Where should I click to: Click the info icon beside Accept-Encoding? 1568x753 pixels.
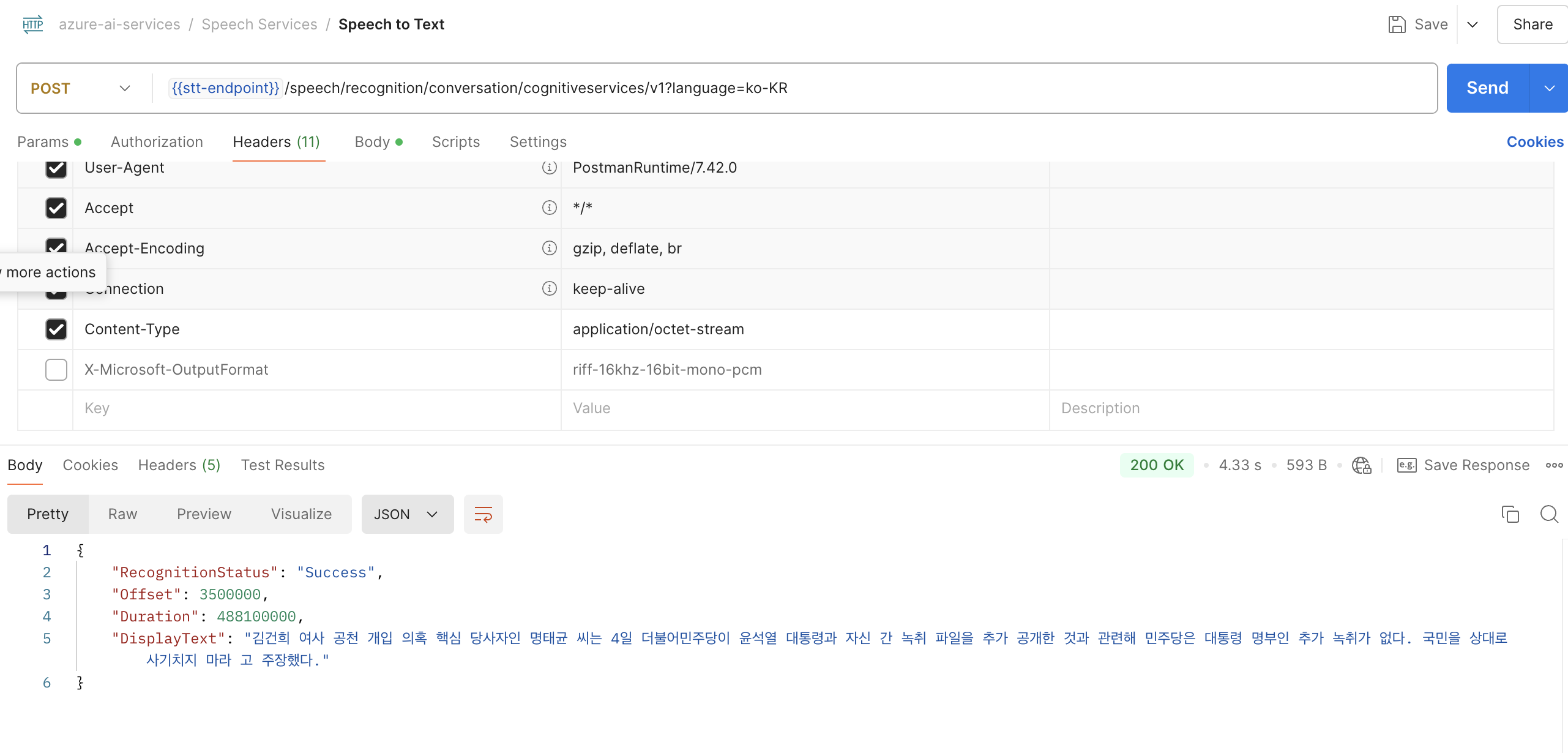coord(549,248)
